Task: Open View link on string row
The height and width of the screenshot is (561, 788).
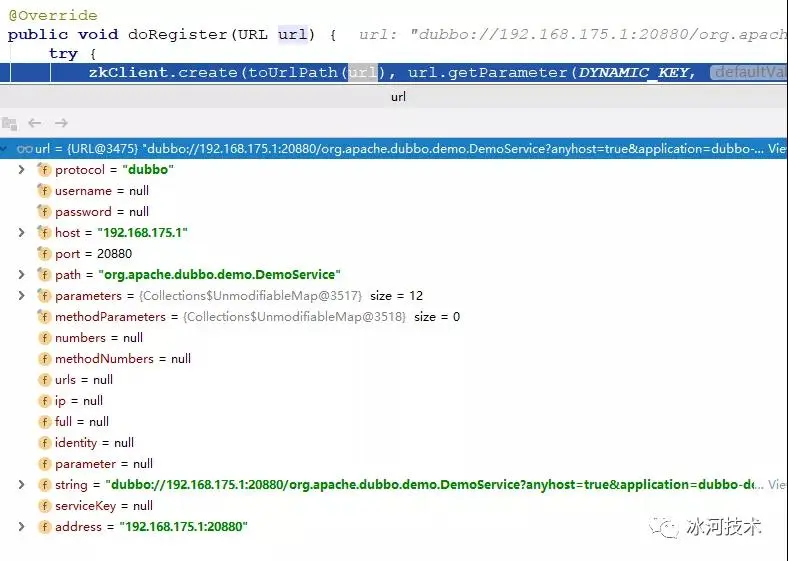Action: coord(777,485)
